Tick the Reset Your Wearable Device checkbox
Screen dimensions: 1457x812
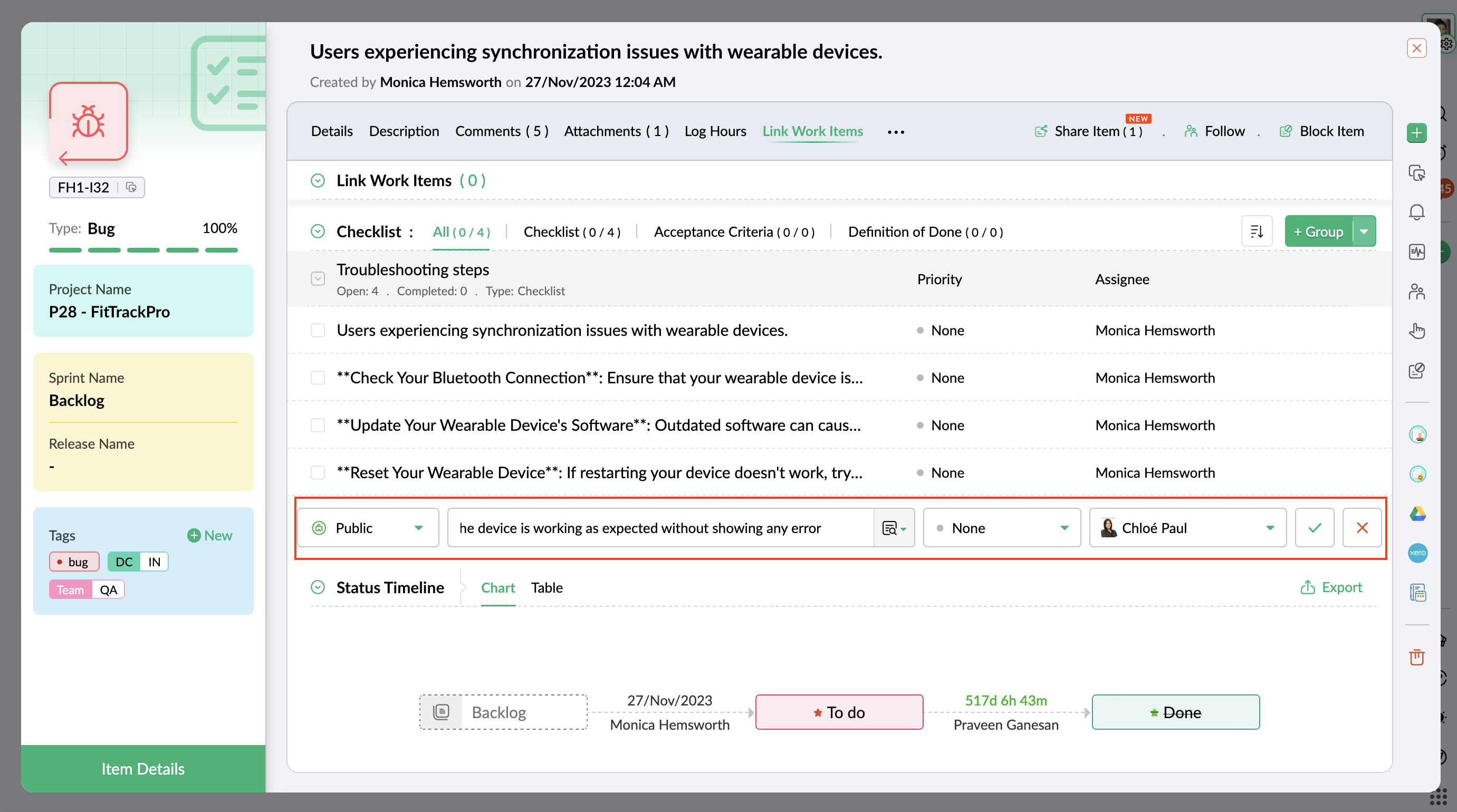point(318,473)
